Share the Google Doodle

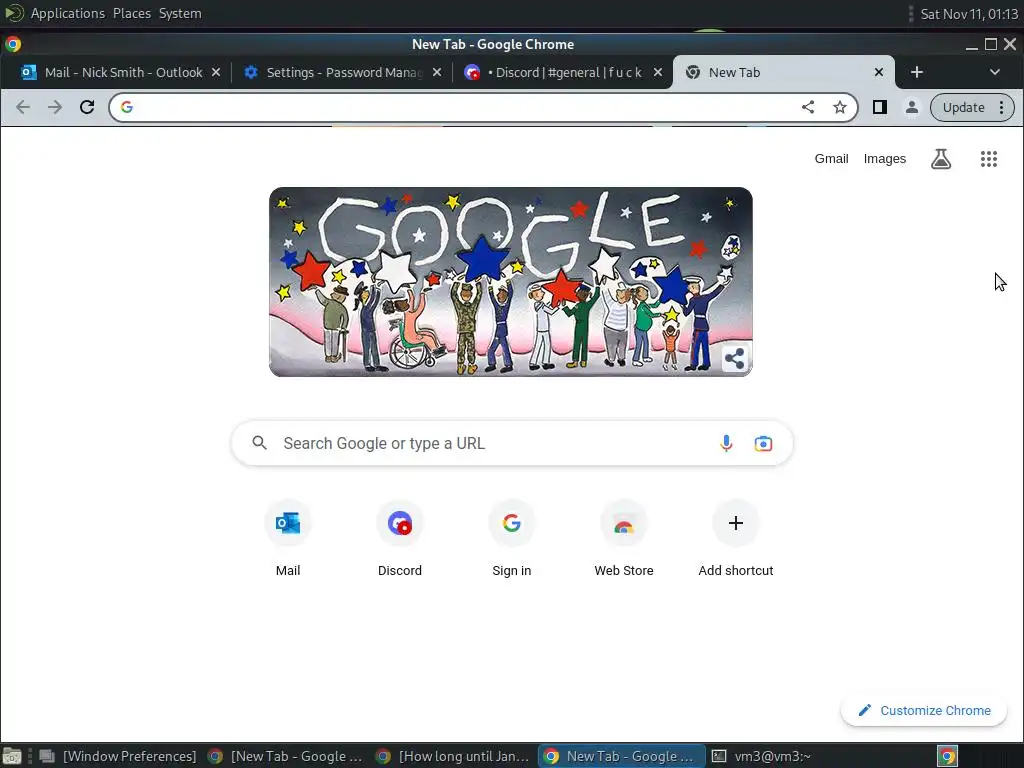735,359
